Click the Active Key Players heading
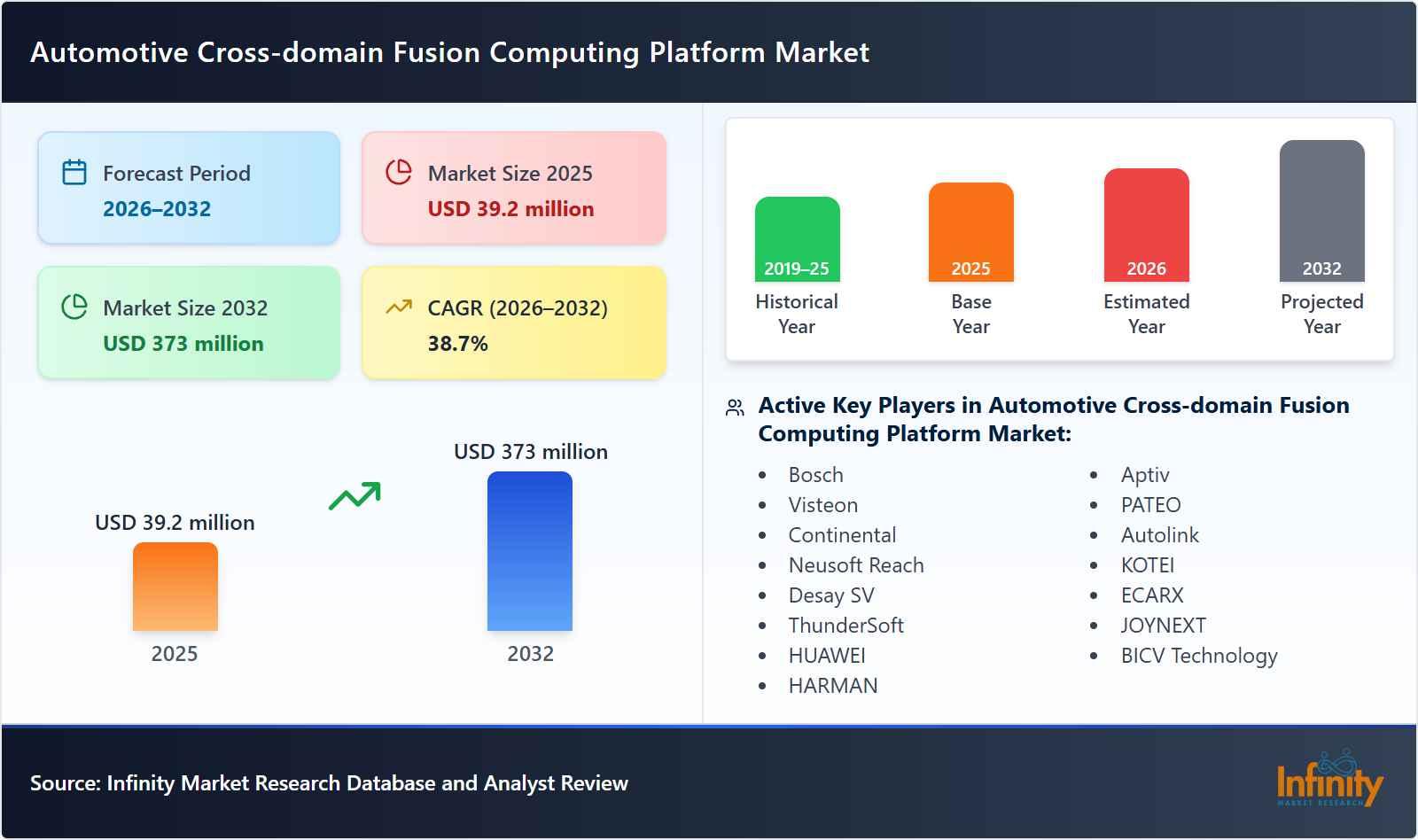1418x840 pixels. (1054, 419)
